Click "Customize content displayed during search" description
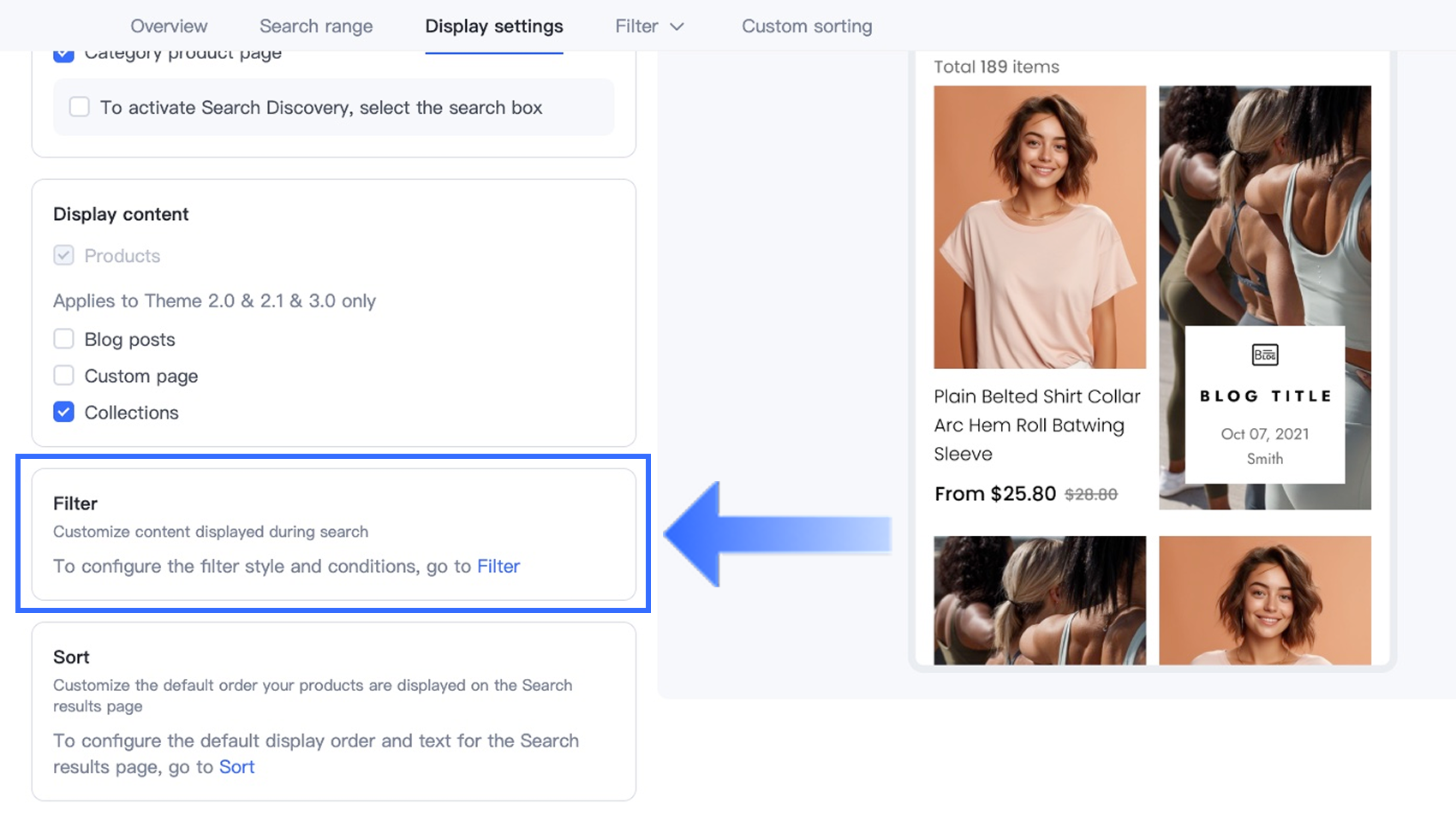The image size is (1456, 839). pyautogui.click(x=211, y=532)
